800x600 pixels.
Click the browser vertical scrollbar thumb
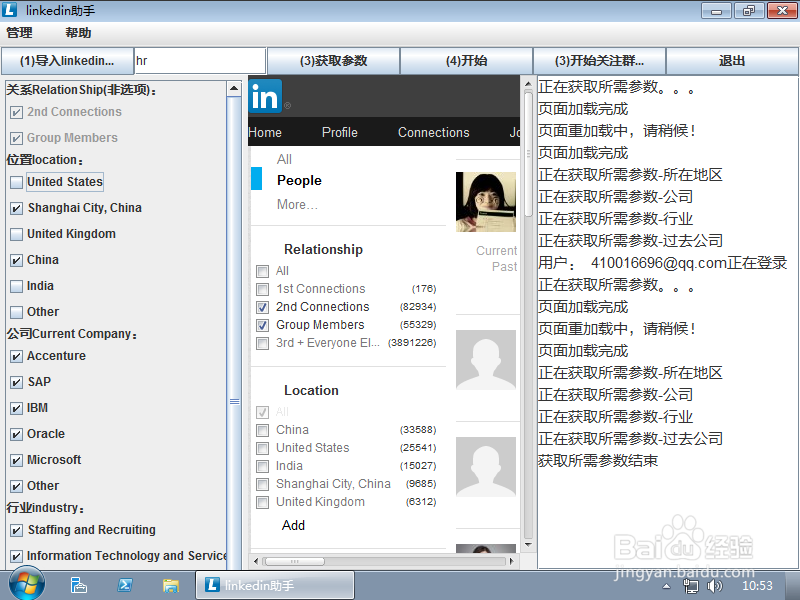point(528,154)
